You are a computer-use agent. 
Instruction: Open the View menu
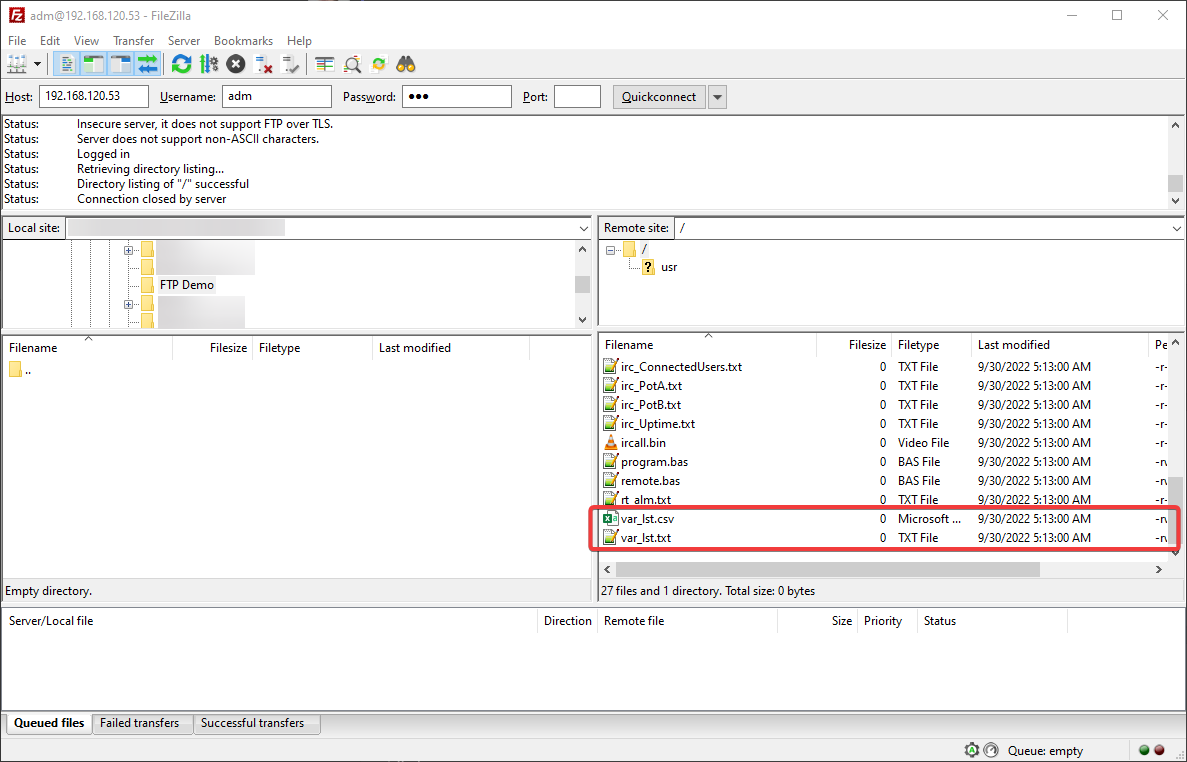[x=86, y=41]
